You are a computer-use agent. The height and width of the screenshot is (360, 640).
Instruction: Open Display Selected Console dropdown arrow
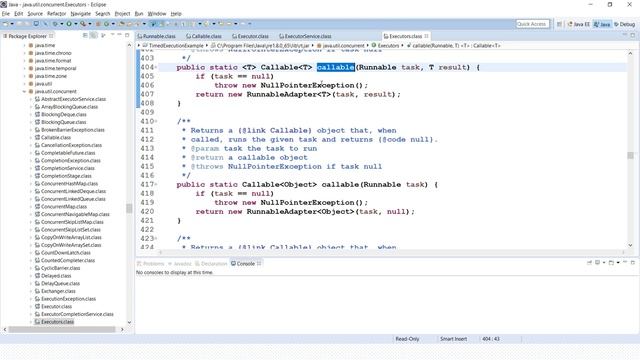604,263
